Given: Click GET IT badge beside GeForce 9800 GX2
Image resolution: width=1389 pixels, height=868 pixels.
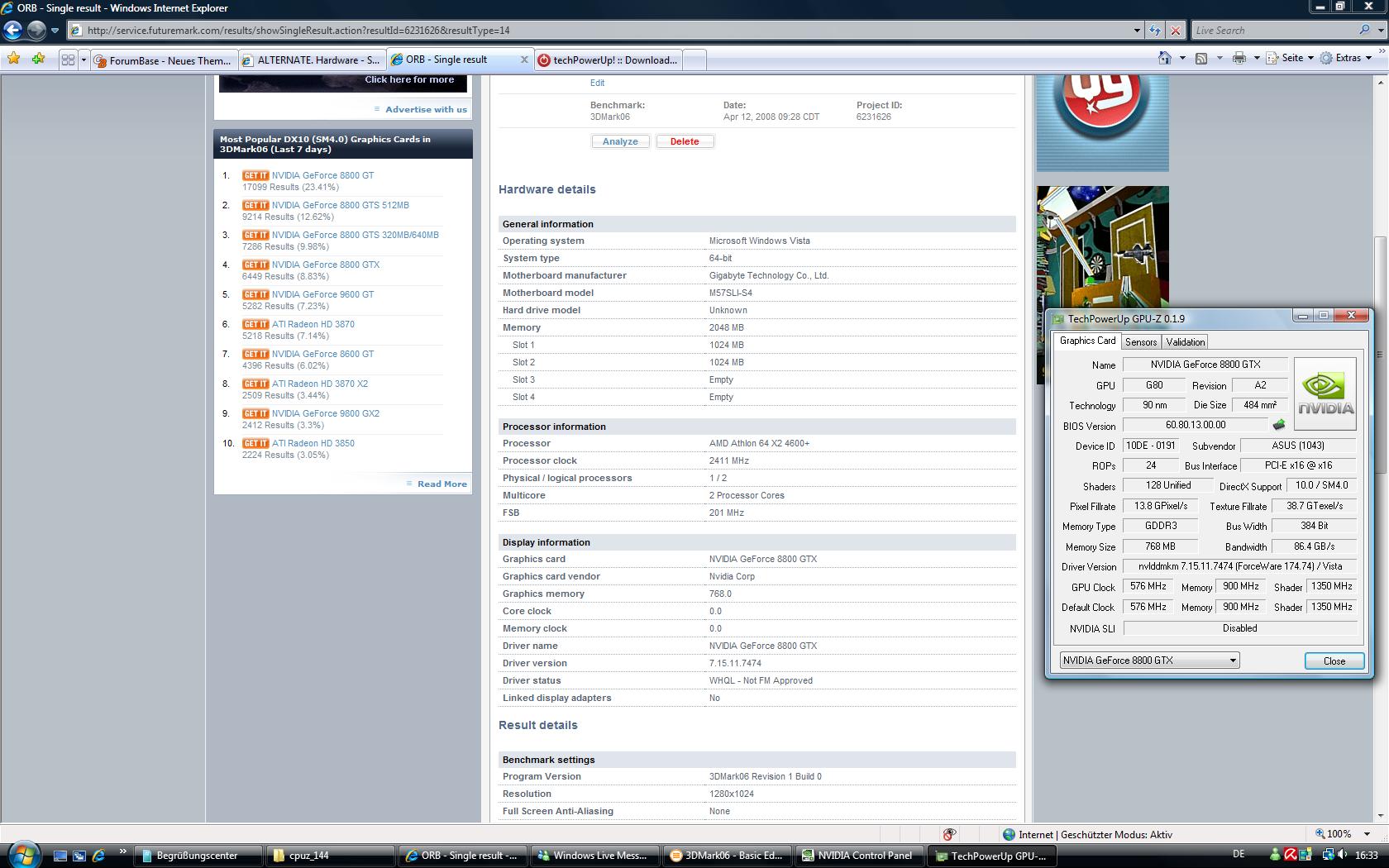Looking at the screenshot, I should pyautogui.click(x=255, y=413).
